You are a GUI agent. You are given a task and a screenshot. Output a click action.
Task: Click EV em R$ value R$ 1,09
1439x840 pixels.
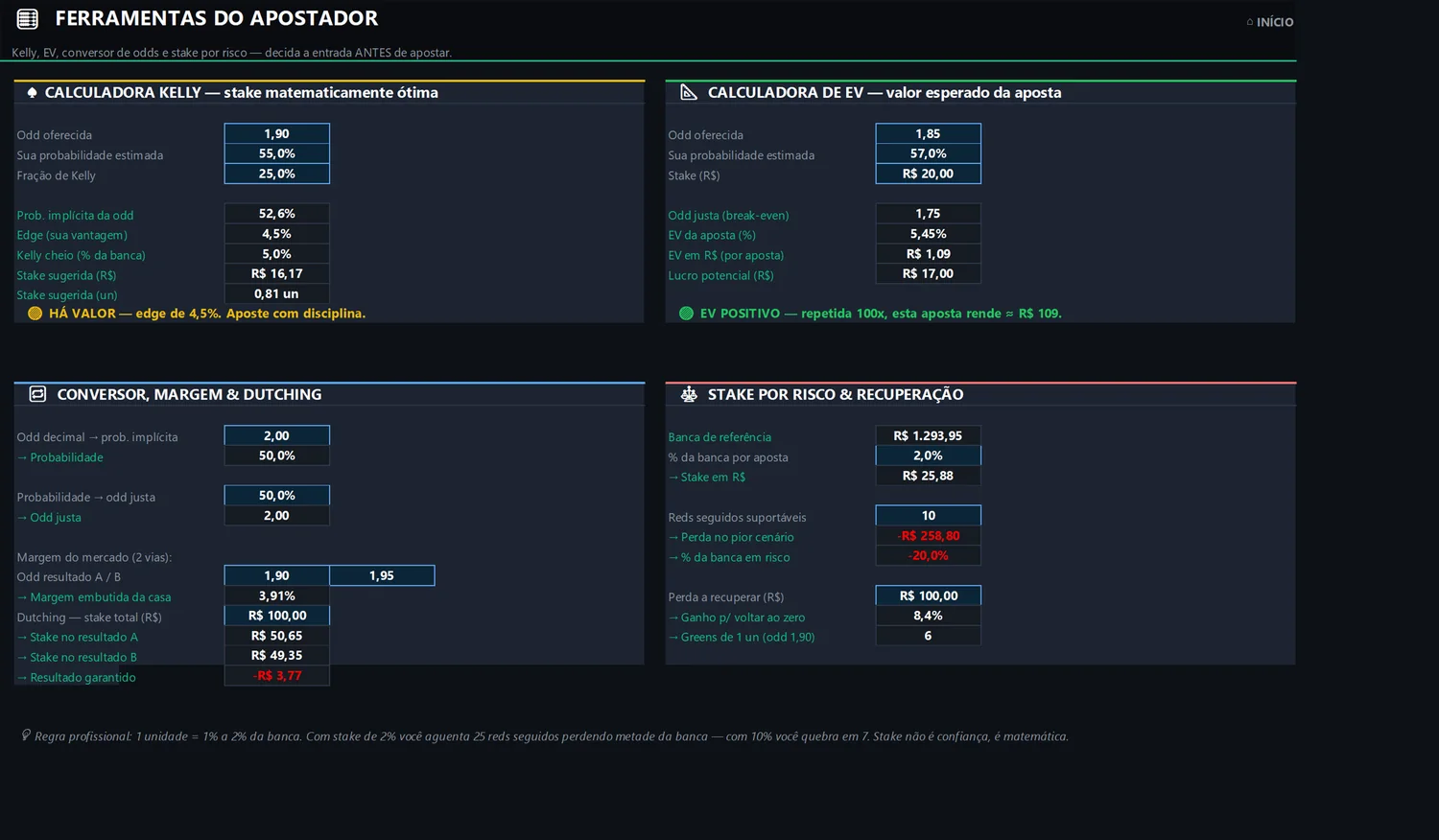tap(929, 254)
